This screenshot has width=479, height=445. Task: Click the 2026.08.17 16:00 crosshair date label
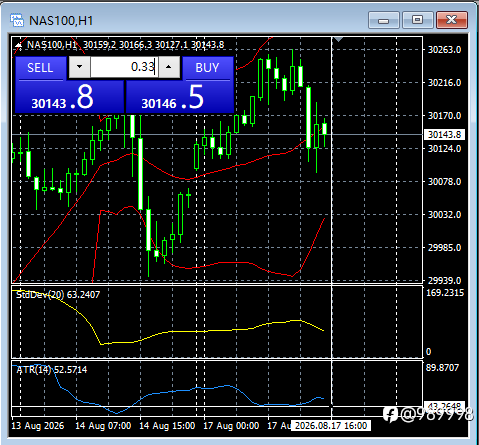pyautogui.click(x=331, y=426)
